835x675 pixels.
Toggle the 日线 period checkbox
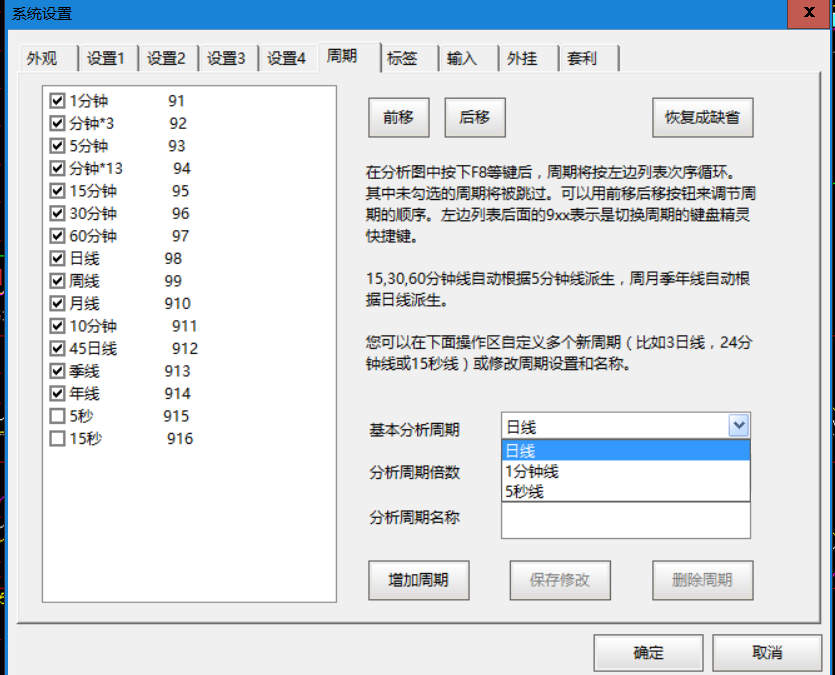pos(57,259)
